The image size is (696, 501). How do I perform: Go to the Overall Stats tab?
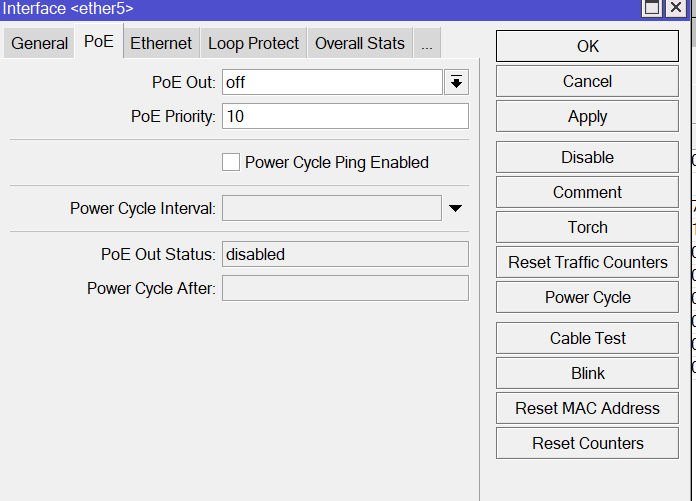pos(360,43)
